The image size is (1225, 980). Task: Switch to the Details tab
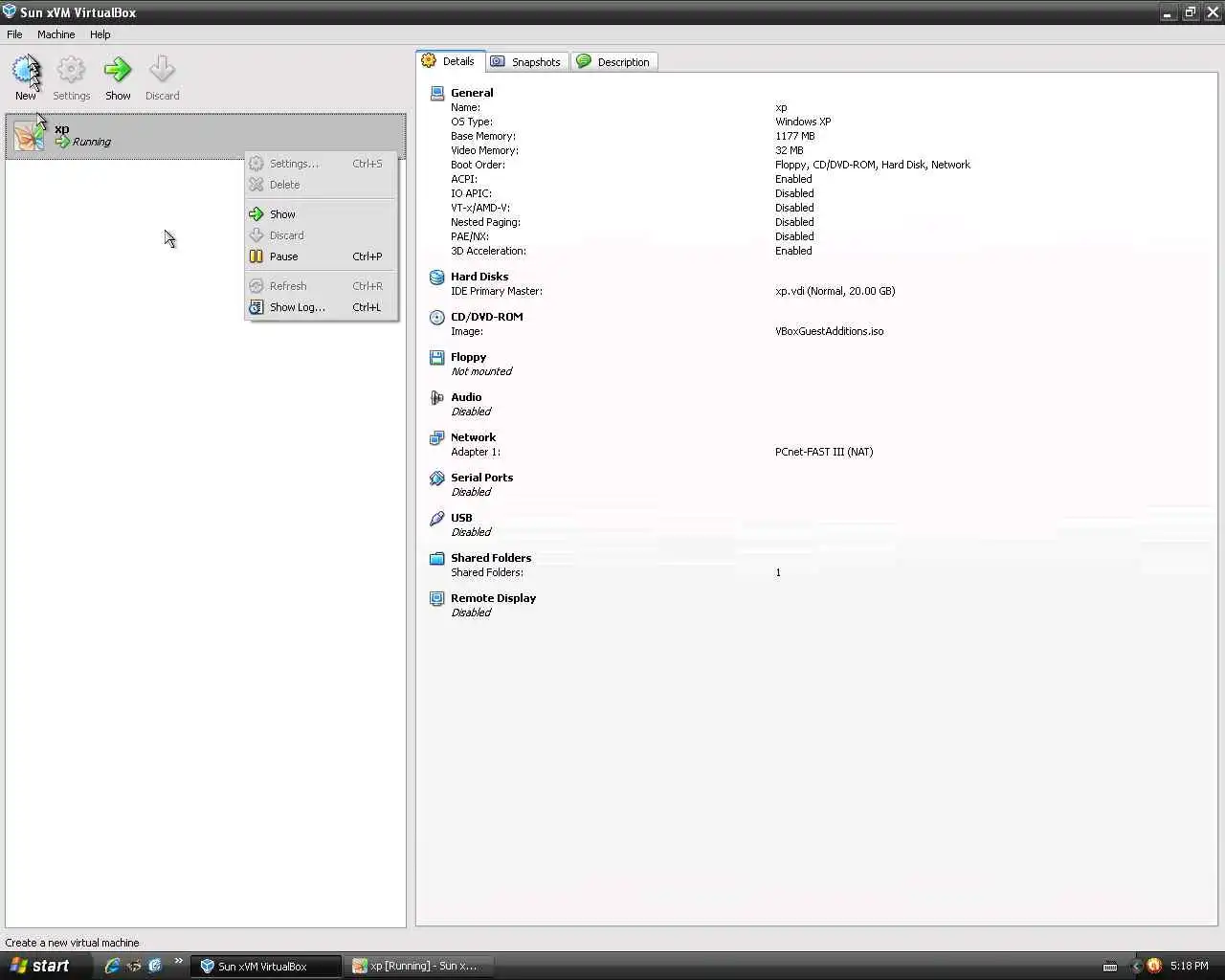450,61
